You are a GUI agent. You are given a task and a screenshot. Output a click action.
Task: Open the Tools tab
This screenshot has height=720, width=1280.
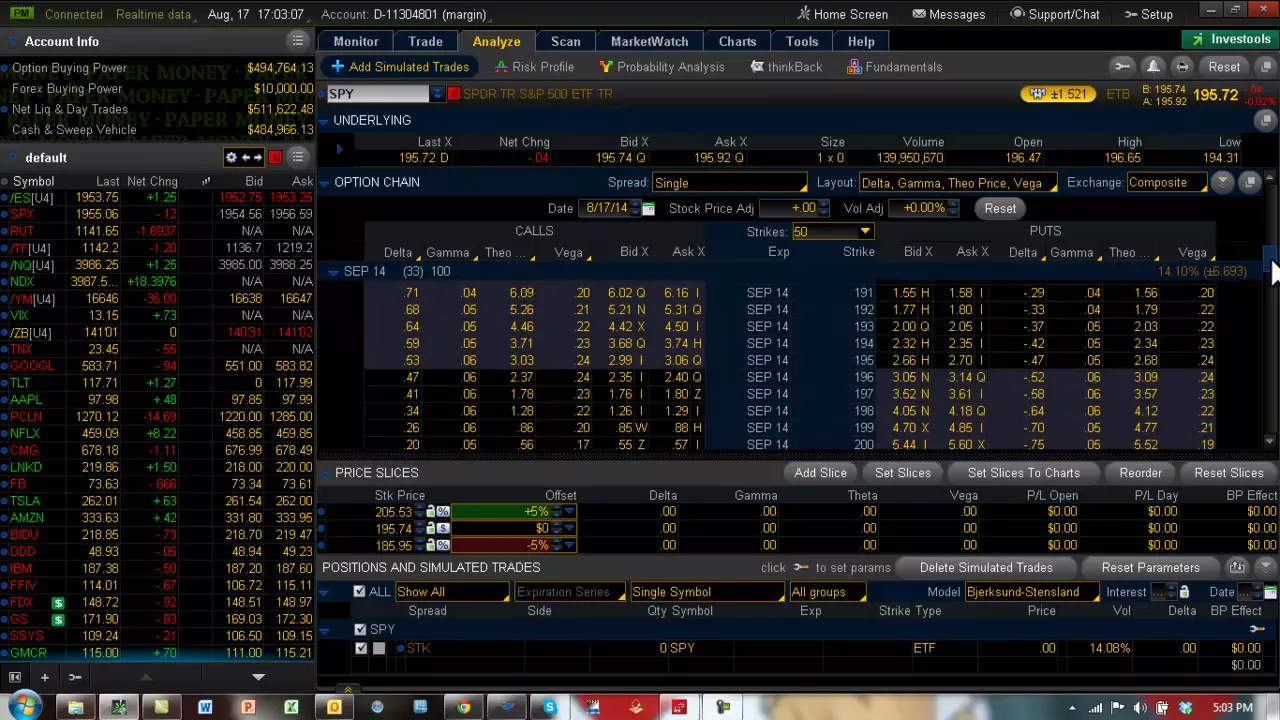click(802, 42)
